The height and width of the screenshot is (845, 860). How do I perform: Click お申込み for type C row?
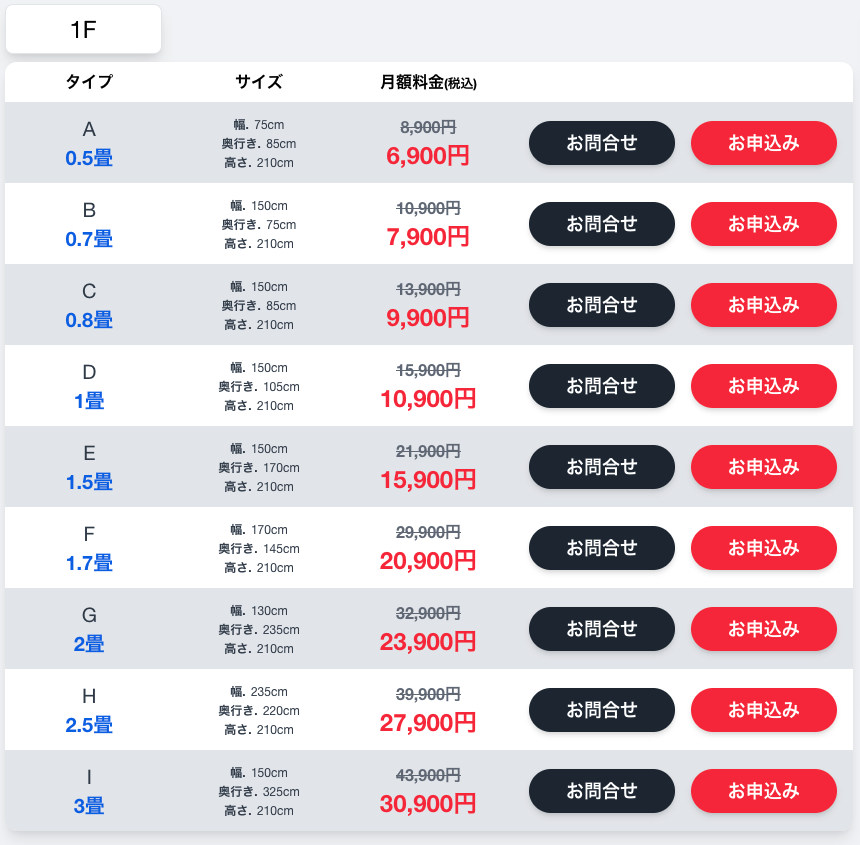coord(763,304)
